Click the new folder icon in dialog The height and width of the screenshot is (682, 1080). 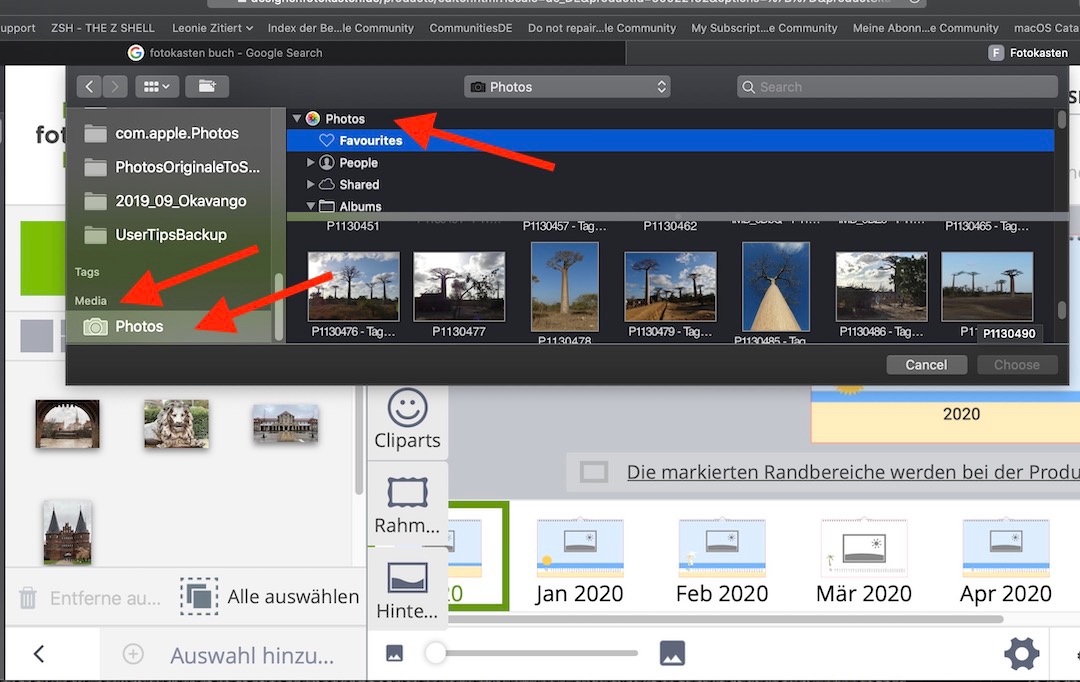(x=207, y=87)
